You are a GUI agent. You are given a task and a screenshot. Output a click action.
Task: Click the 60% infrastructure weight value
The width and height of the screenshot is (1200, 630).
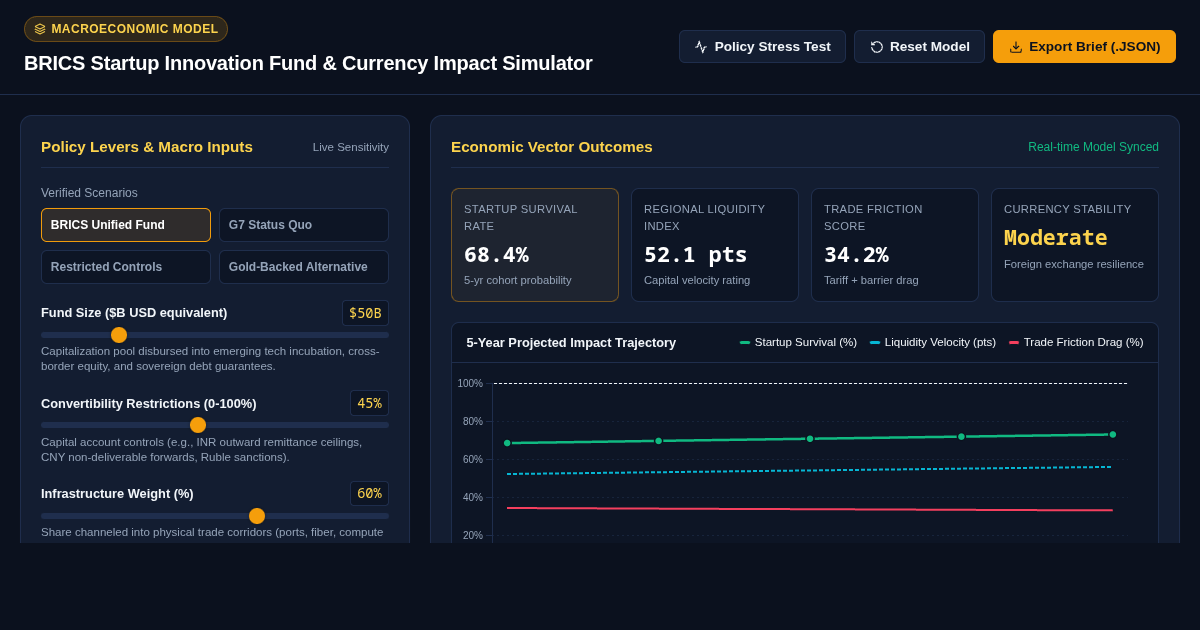click(369, 494)
